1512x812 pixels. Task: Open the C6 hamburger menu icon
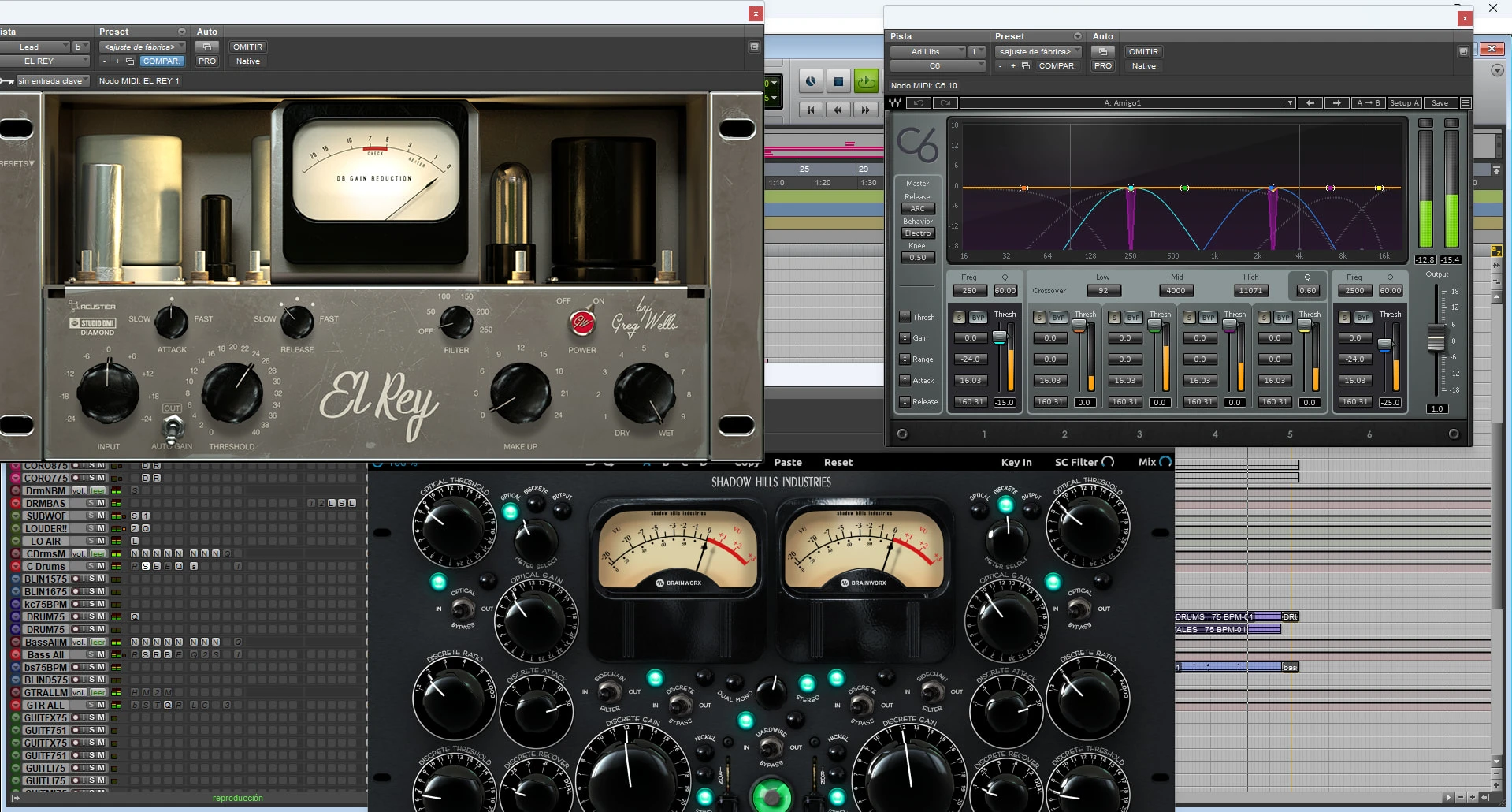[1466, 102]
